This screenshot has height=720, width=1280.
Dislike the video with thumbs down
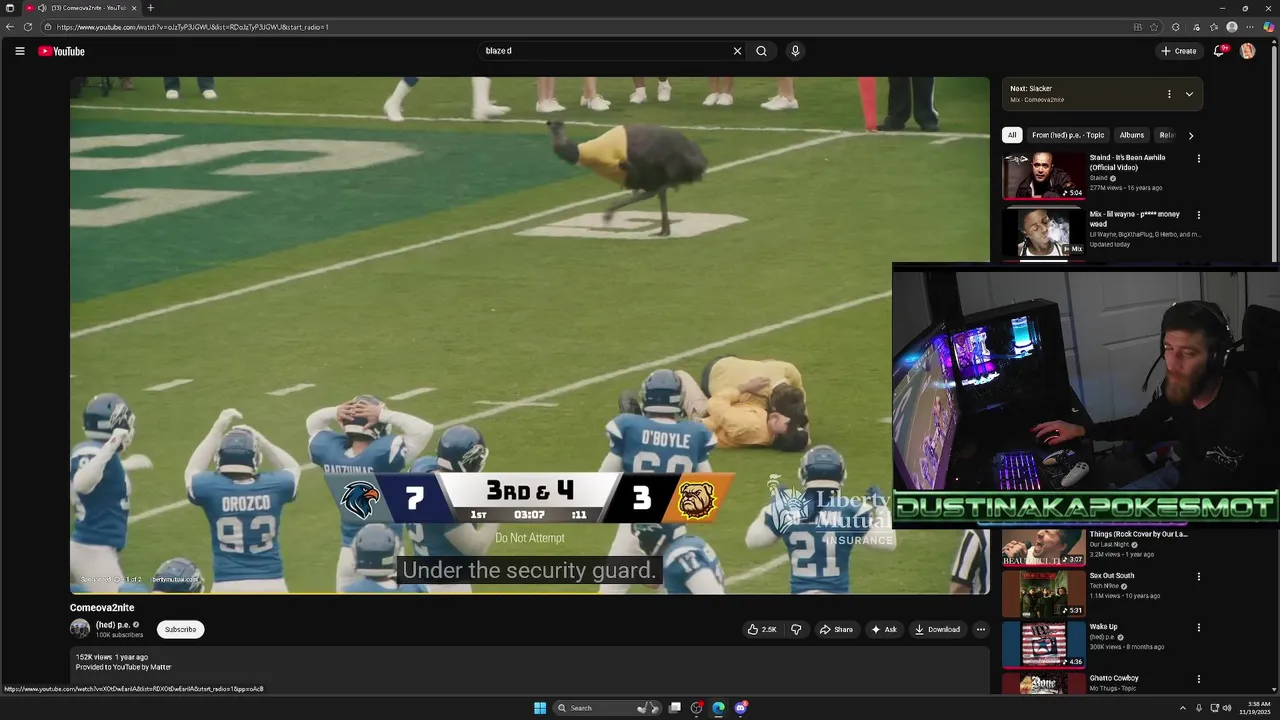tap(796, 629)
